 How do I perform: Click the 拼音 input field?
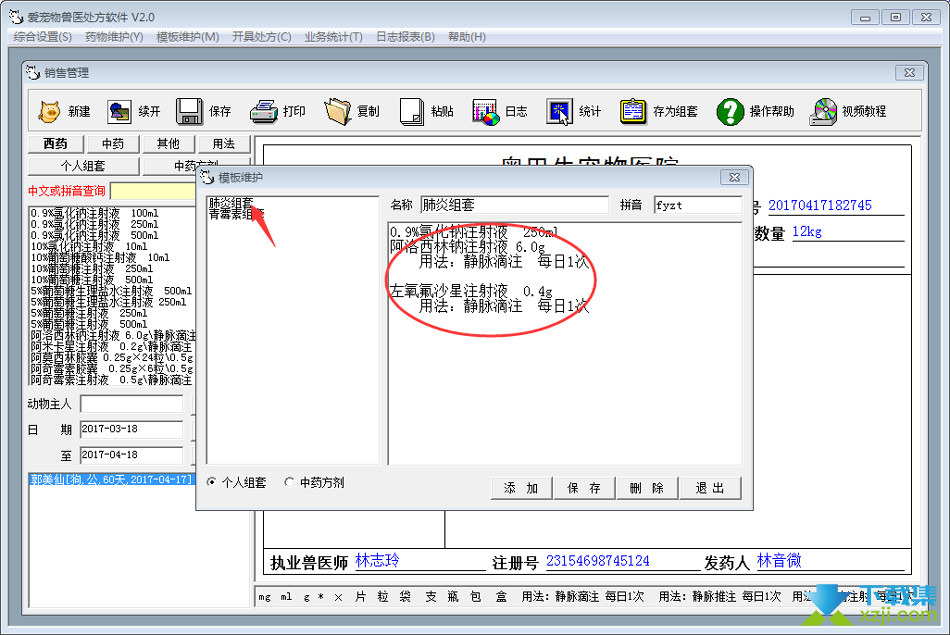(x=698, y=205)
